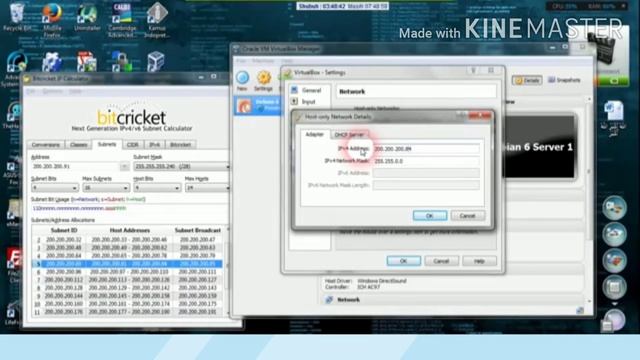Click Help in VirtualBox Settings dialog

(479, 261)
